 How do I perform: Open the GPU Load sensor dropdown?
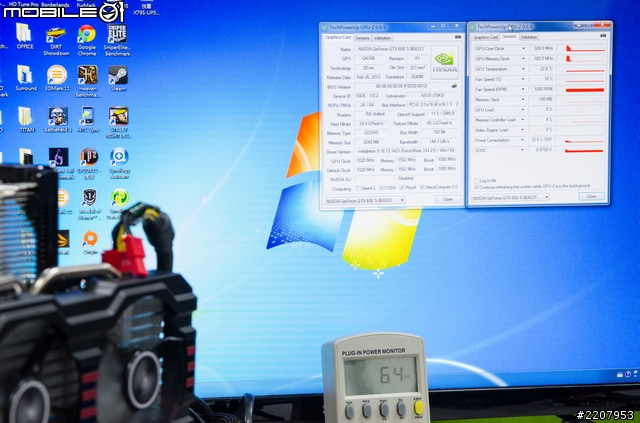point(523,110)
